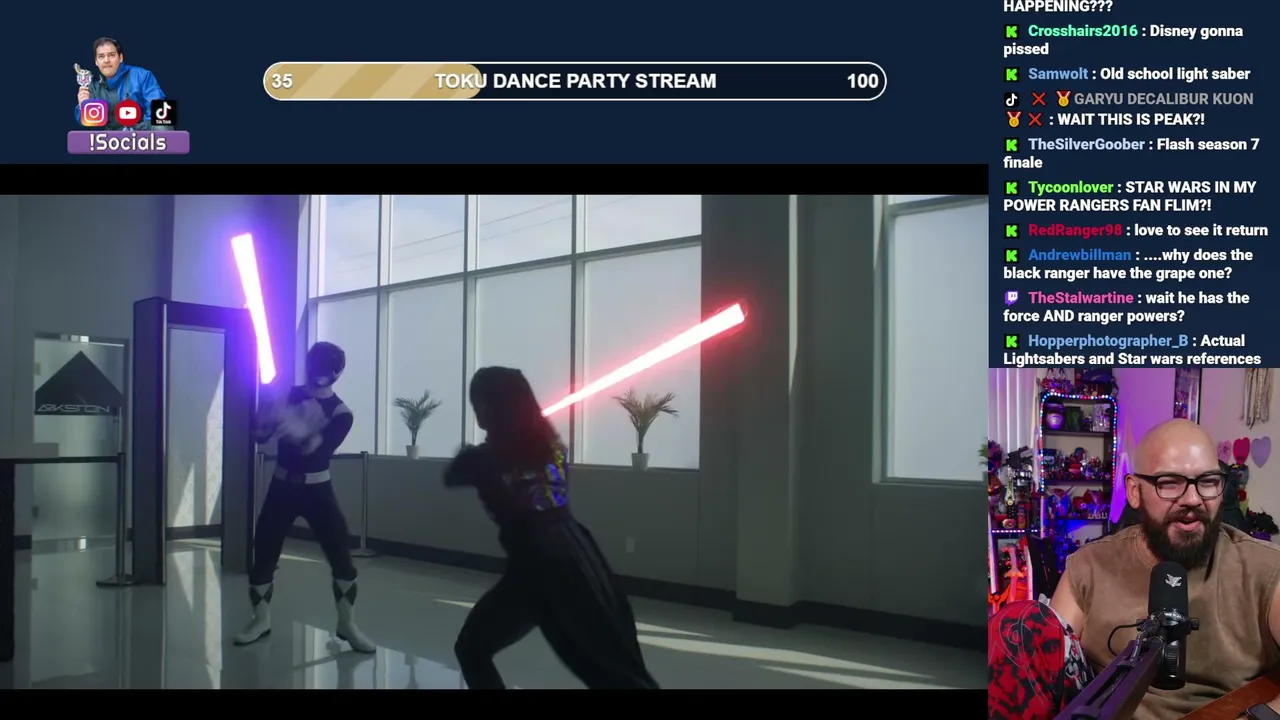Click the Kick badge beside RedRanger98
1280x720 pixels.
1011,230
